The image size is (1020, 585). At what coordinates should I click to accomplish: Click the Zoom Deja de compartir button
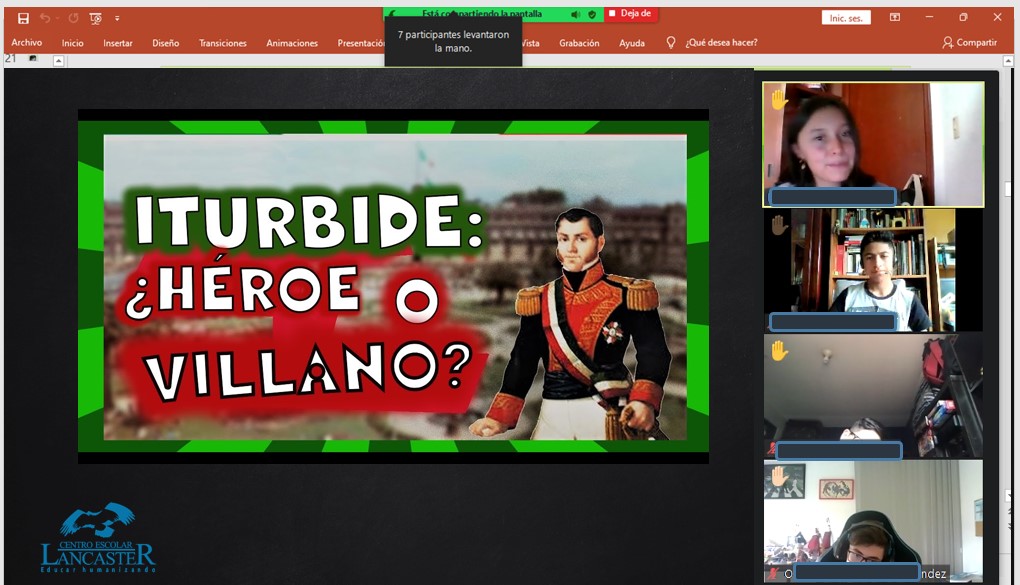point(630,14)
